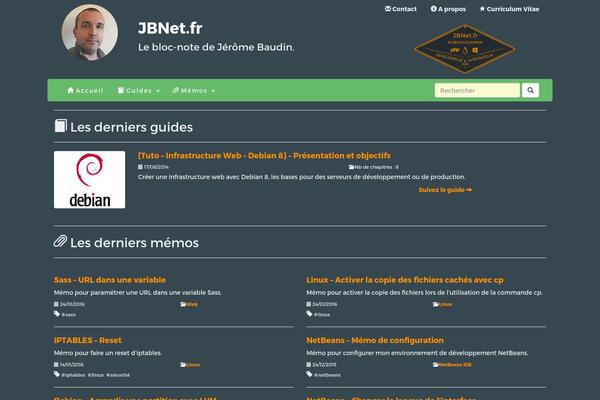Click the envelope icon beside Contact

coord(388,8)
